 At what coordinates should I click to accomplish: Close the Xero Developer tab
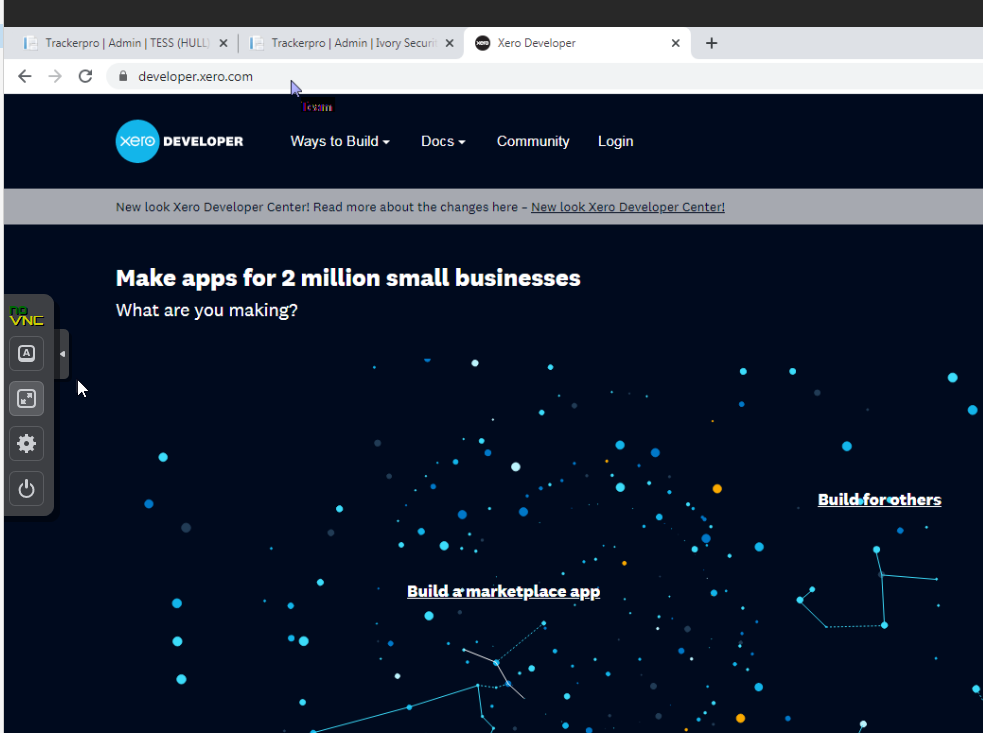(x=675, y=43)
